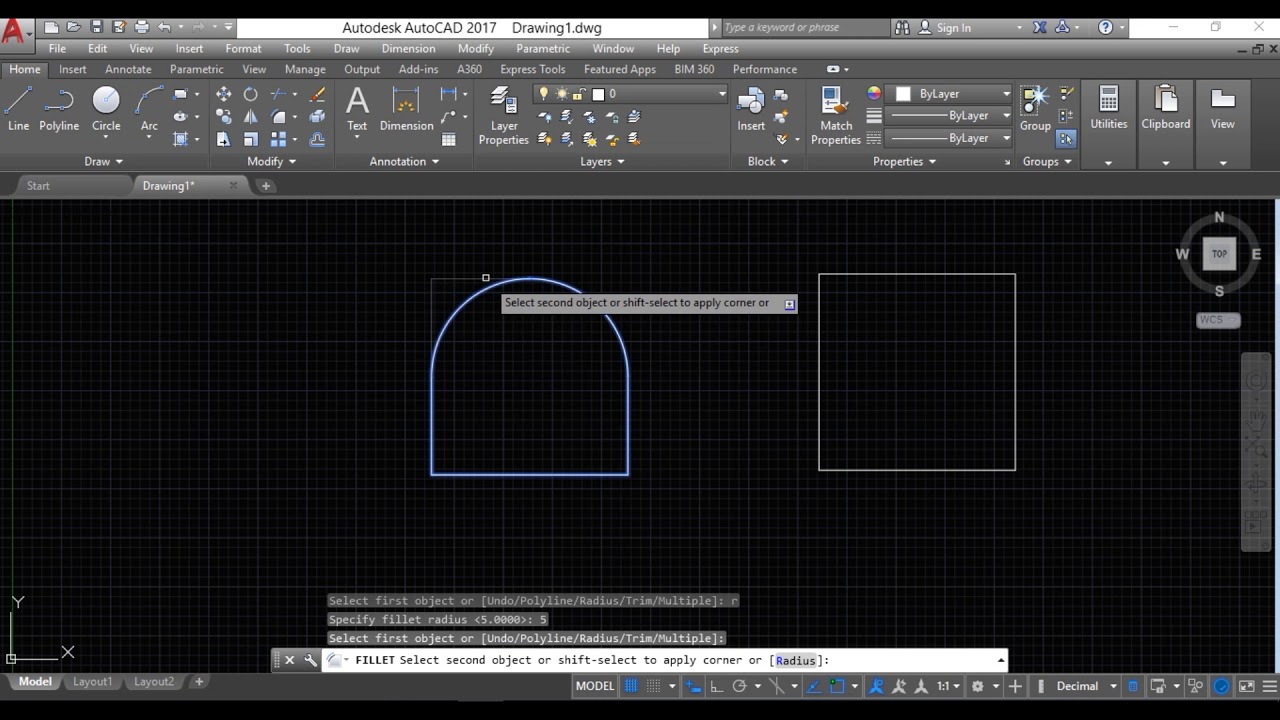Switch to the Annotate ribbon tab

pos(128,69)
